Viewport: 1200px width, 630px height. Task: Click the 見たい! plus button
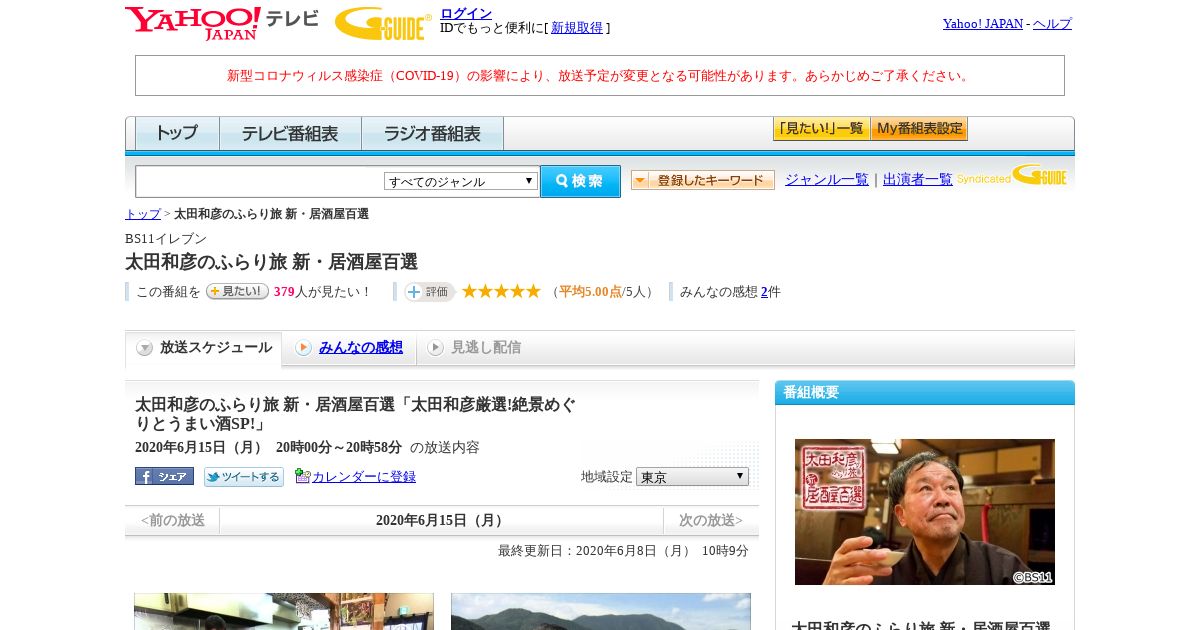point(237,291)
